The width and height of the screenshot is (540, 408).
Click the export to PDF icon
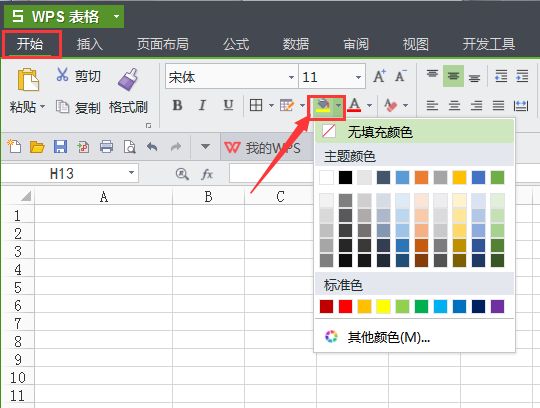83,147
